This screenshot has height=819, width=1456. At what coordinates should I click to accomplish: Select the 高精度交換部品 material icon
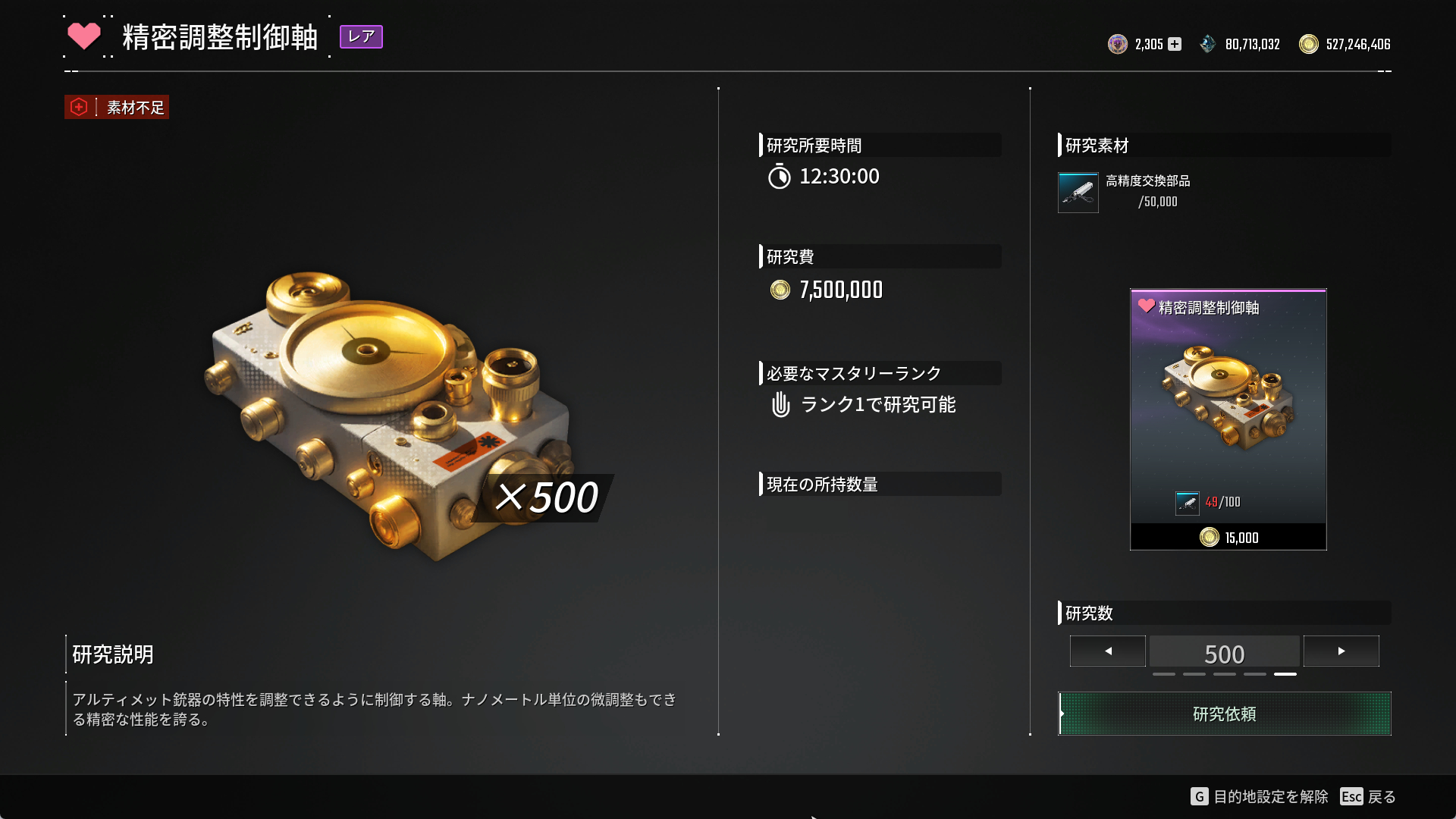coord(1078,193)
